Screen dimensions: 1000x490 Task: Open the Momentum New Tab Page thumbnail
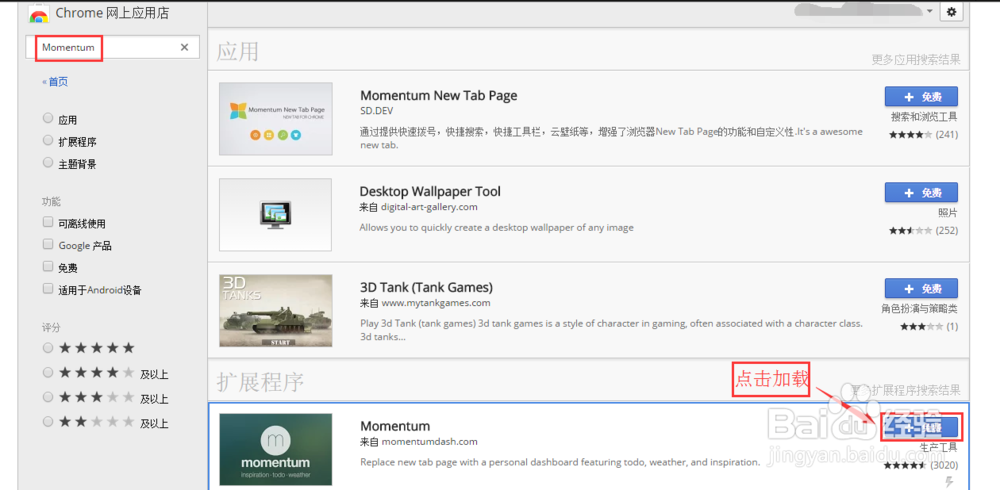click(276, 119)
